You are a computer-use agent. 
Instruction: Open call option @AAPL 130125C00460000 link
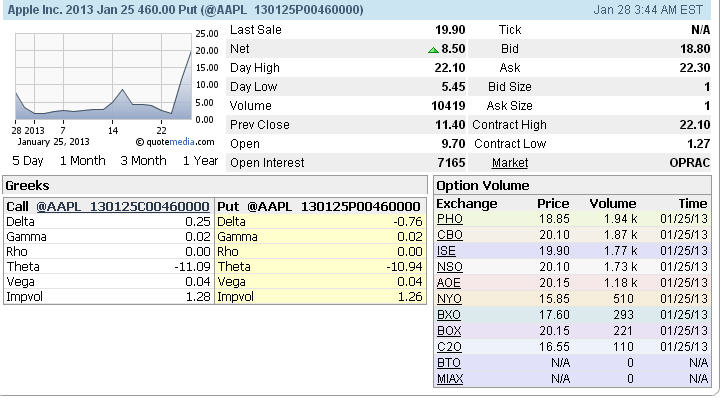point(123,206)
